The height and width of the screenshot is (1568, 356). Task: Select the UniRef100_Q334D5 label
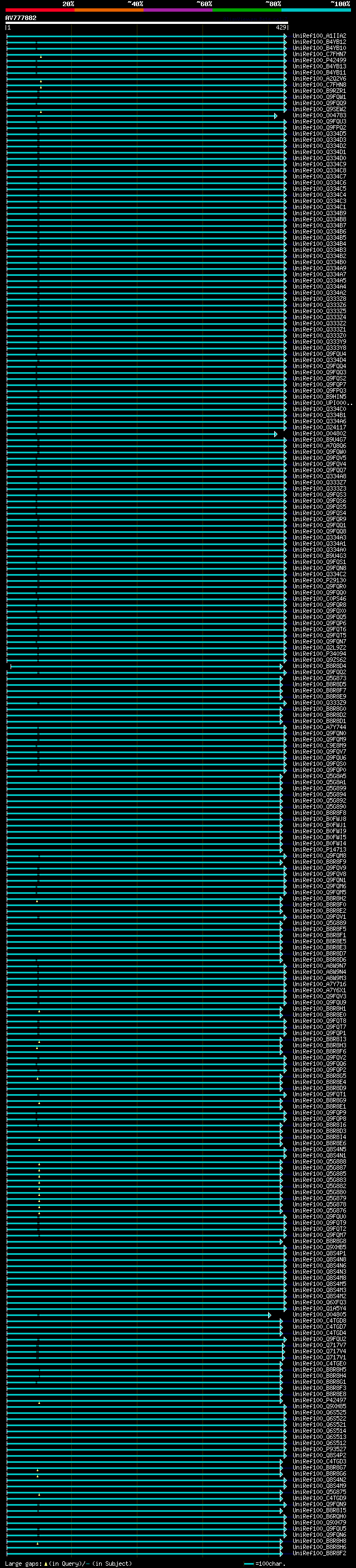pos(319,134)
